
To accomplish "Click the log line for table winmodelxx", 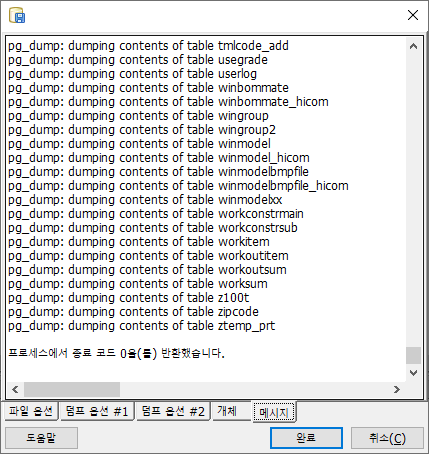I will [x=145, y=200].
